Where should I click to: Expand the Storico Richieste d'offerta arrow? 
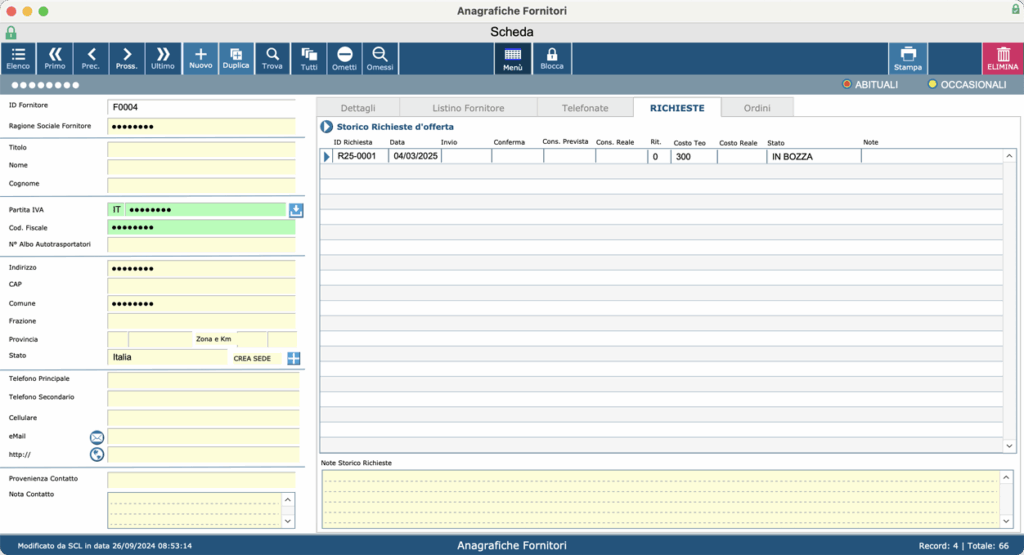point(327,127)
